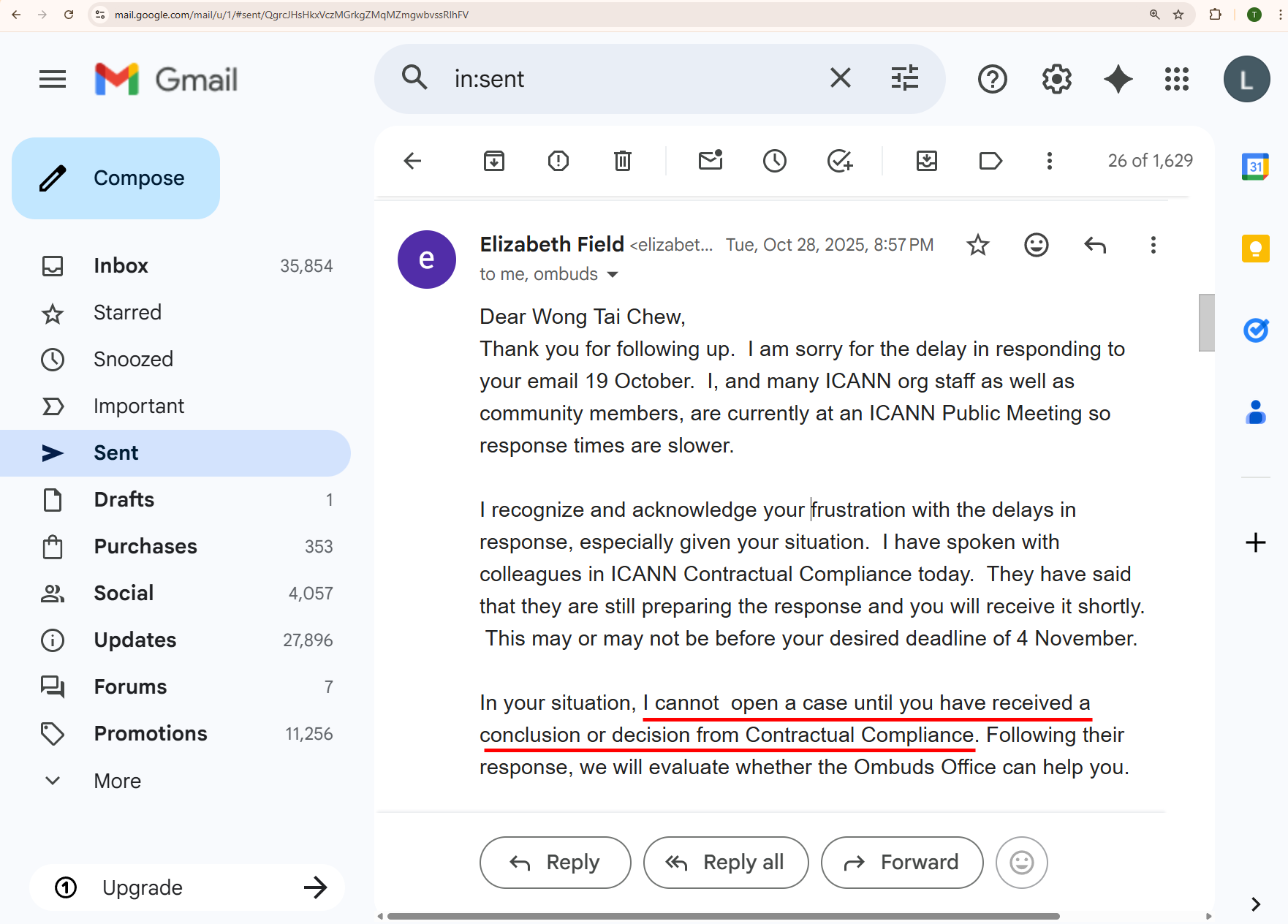Image resolution: width=1288 pixels, height=924 pixels.
Task: Open the Google account avatar L
Action: click(x=1247, y=79)
